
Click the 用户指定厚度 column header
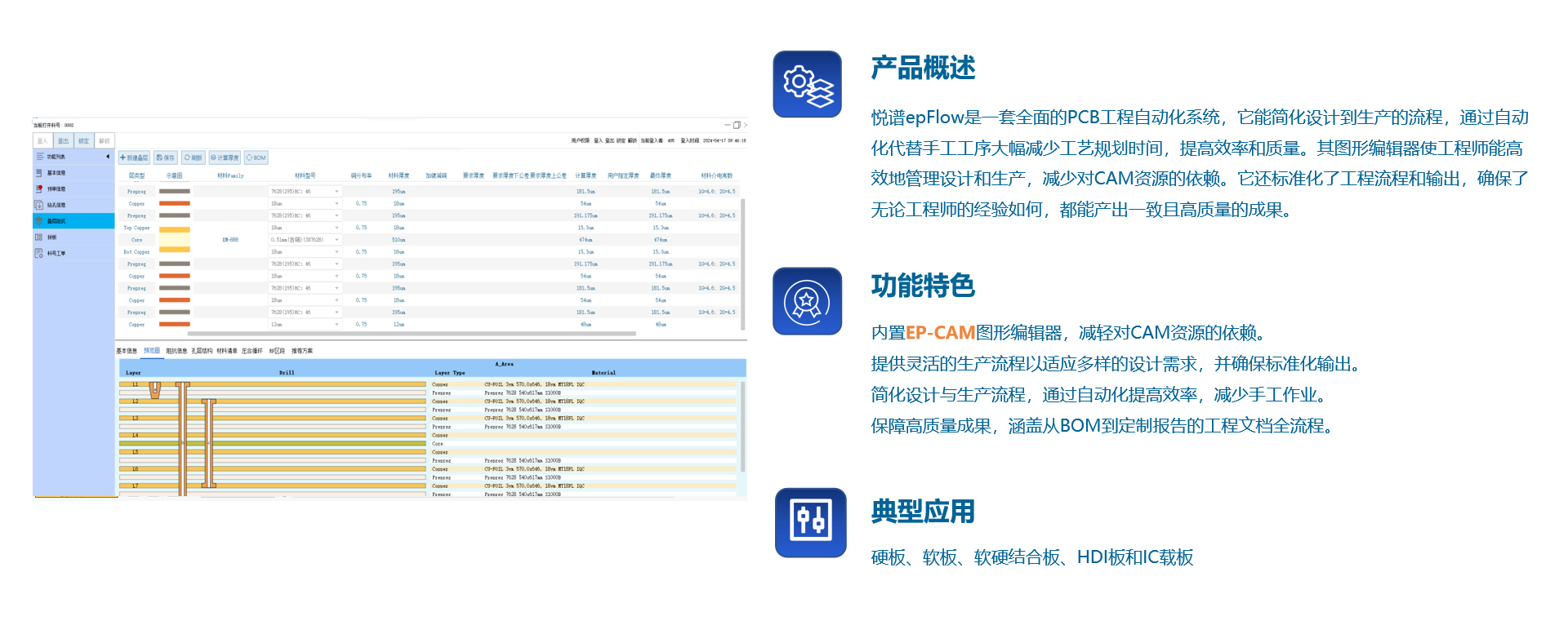[x=623, y=175]
